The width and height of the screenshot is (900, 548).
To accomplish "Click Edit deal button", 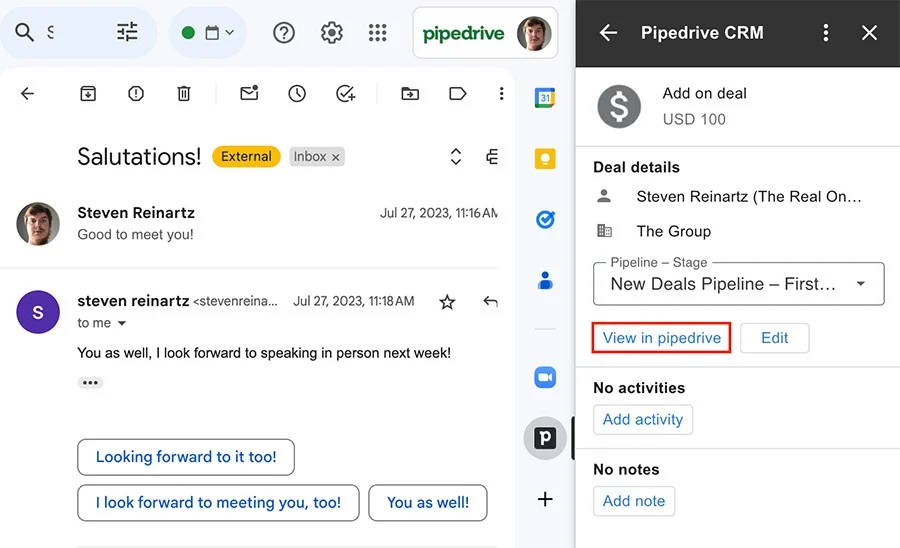I will (774, 338).
